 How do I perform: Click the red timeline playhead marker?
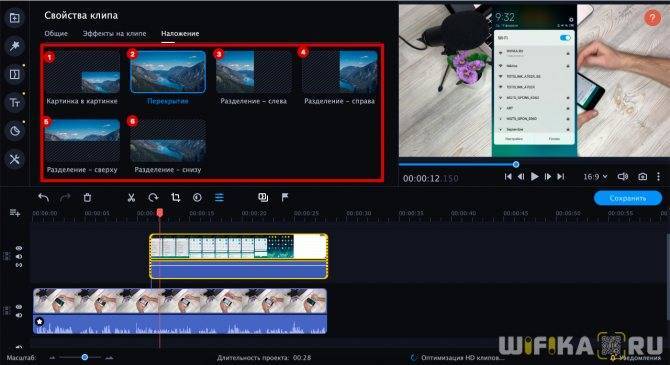coord(159,212)
